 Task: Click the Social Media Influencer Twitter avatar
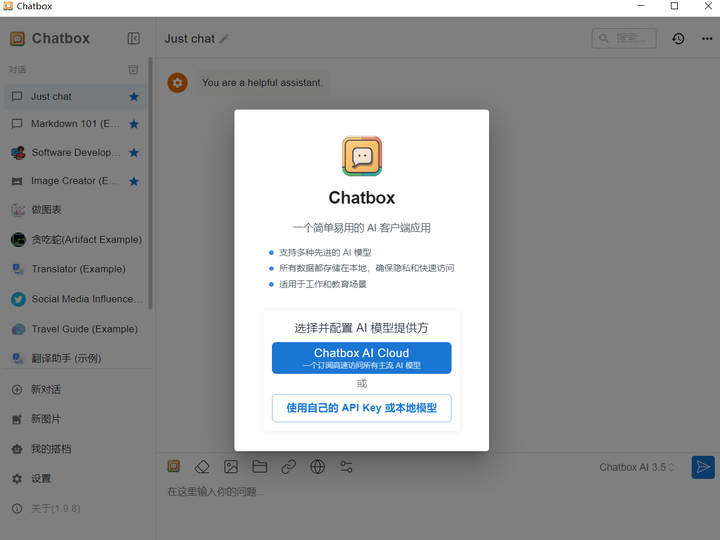18,299
